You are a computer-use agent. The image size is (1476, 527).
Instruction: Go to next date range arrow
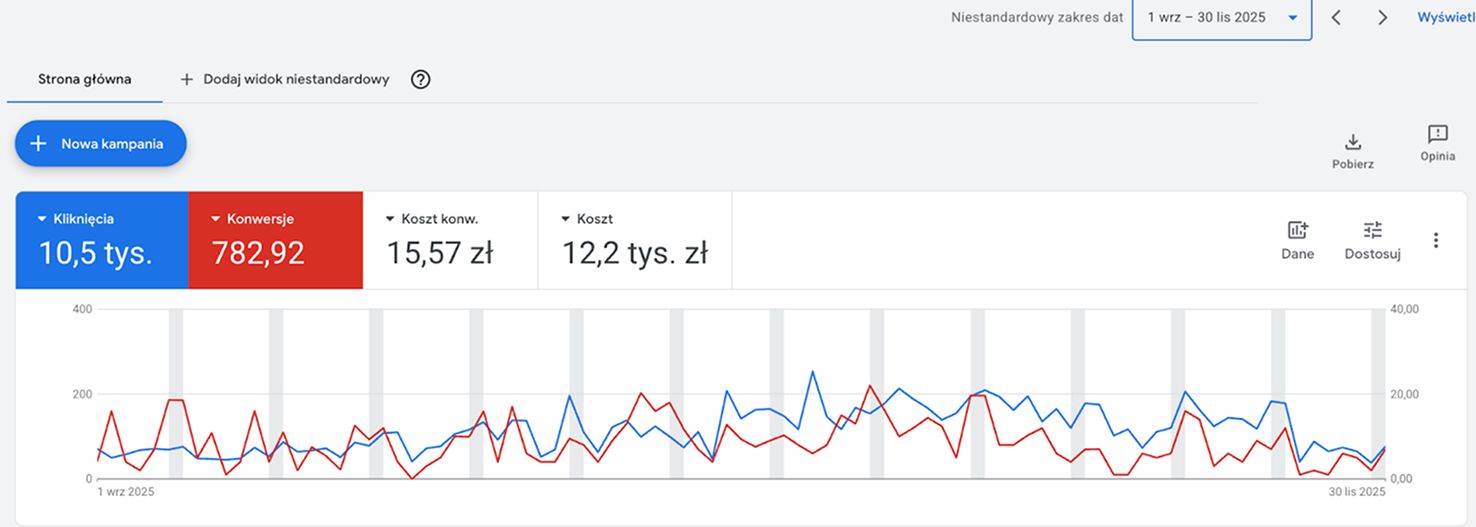(1383, 18)
